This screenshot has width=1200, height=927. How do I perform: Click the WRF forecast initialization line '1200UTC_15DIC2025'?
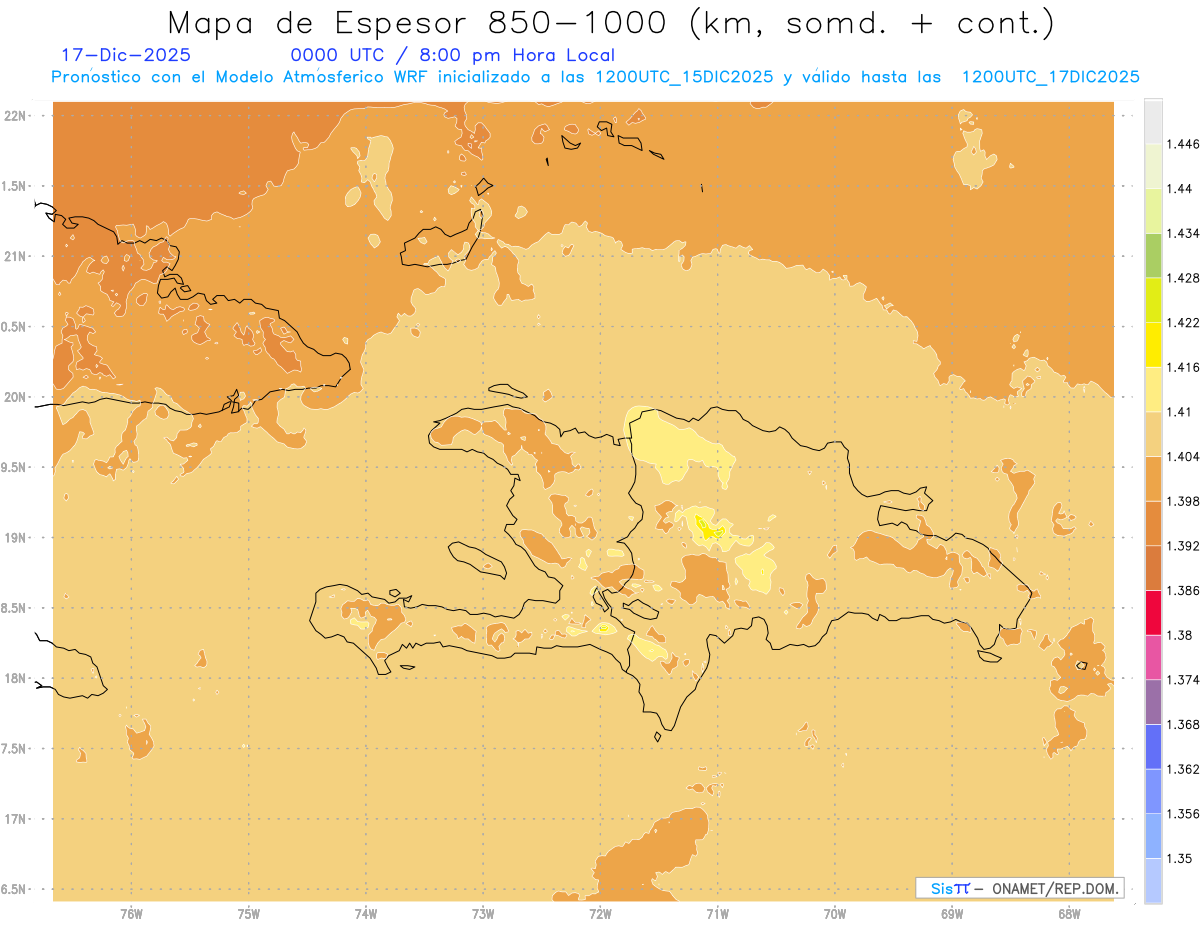pos(684,77)
